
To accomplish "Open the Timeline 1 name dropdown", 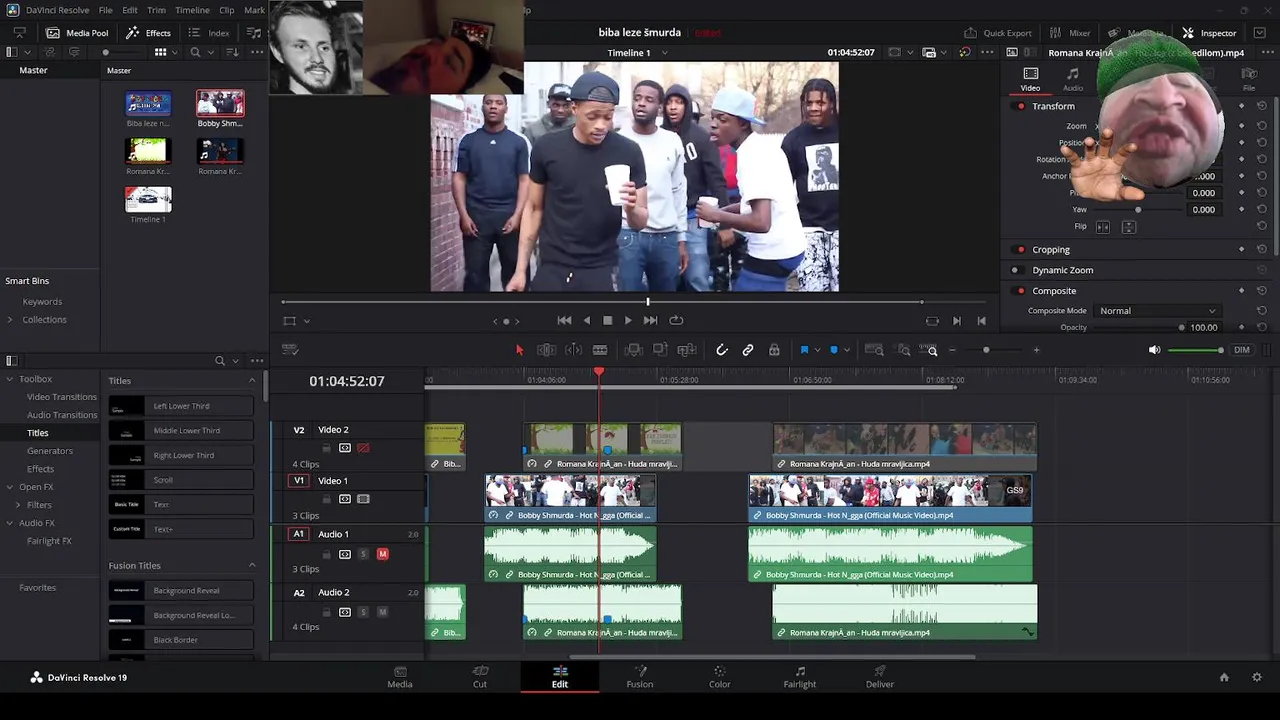I will click(665, 52).
